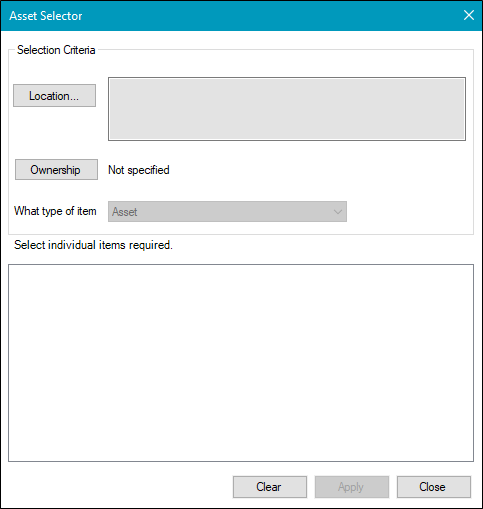
Task: Click the 'Select individual items required.' text
Action: pos(93,245)
